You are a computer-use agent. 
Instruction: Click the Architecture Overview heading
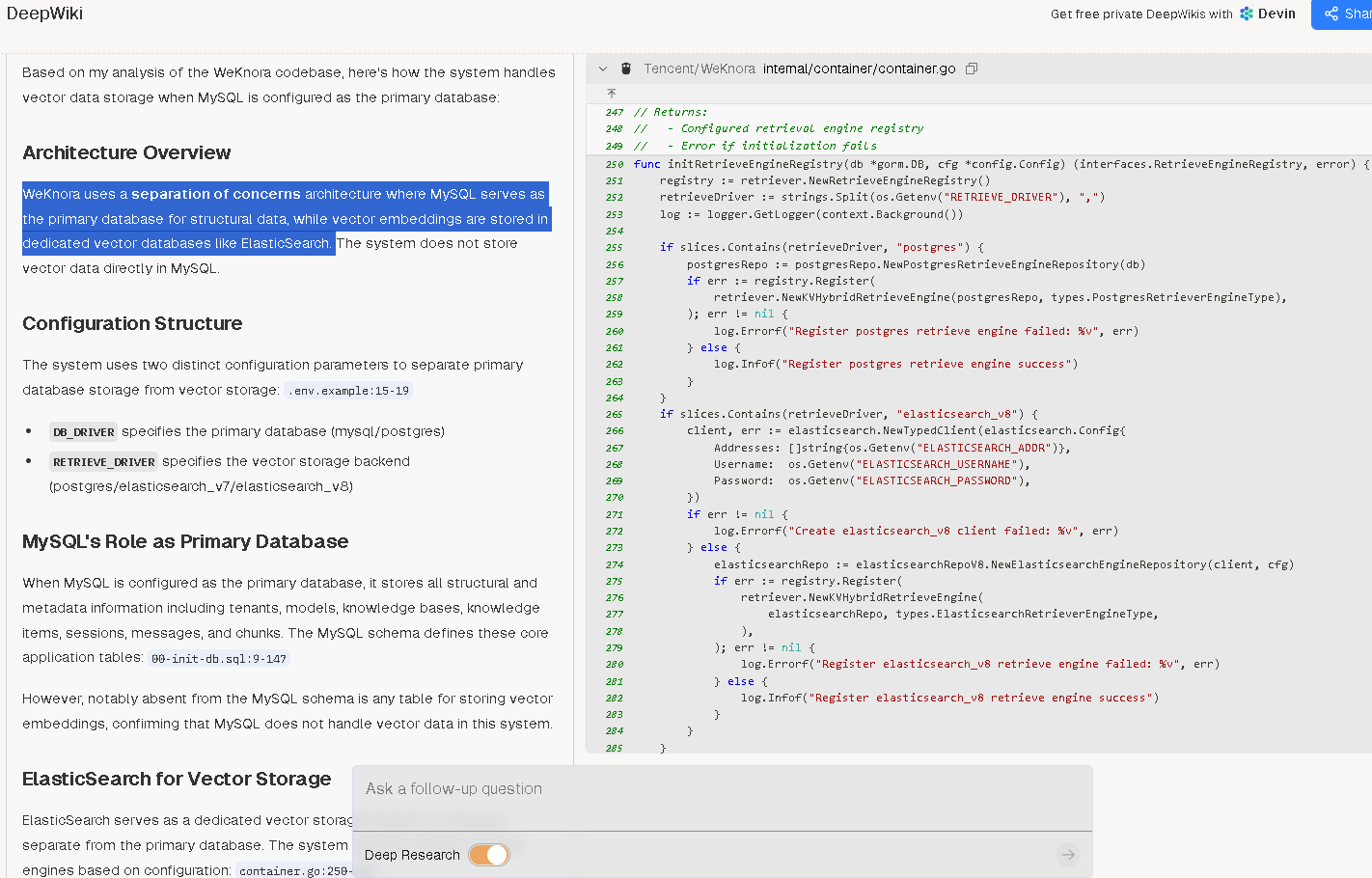[x=126, y=152]
